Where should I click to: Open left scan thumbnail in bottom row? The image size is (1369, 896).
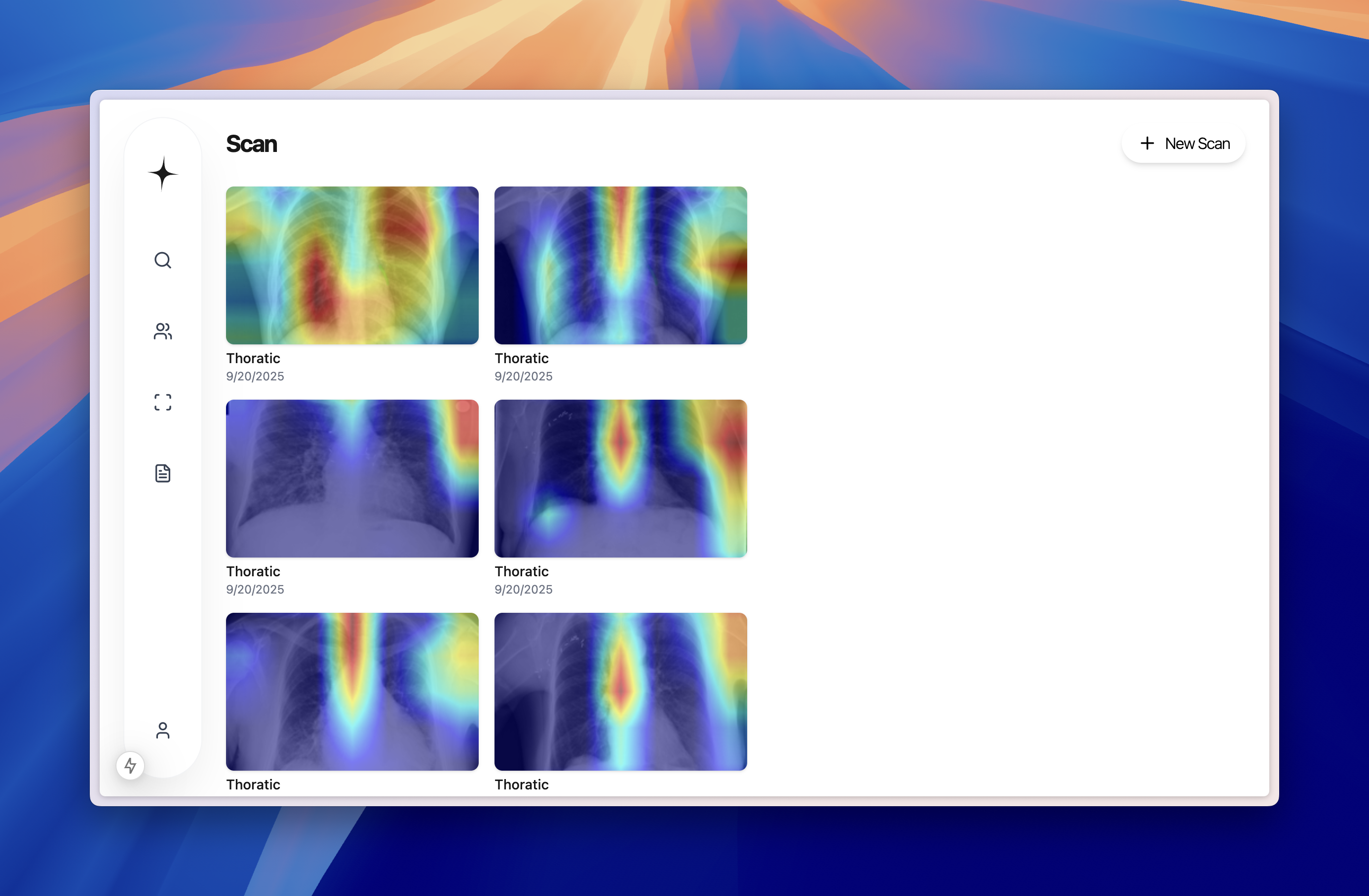click(352, 691)
